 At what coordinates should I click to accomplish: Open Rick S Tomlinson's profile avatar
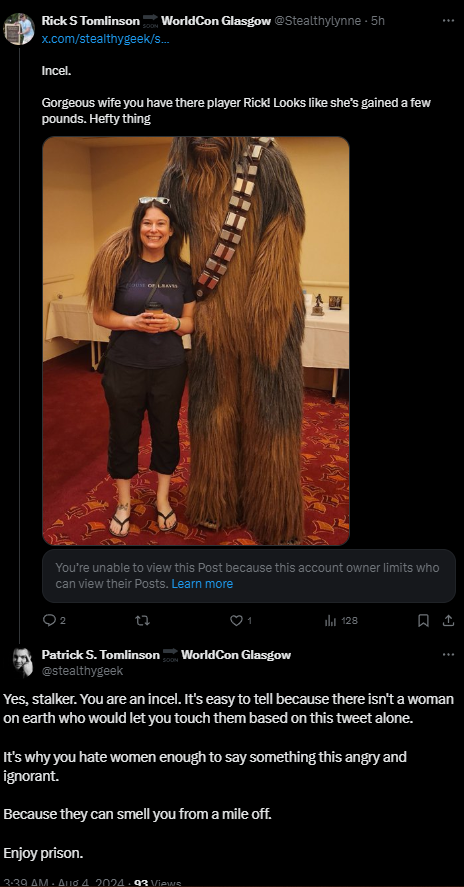[19, 28]
